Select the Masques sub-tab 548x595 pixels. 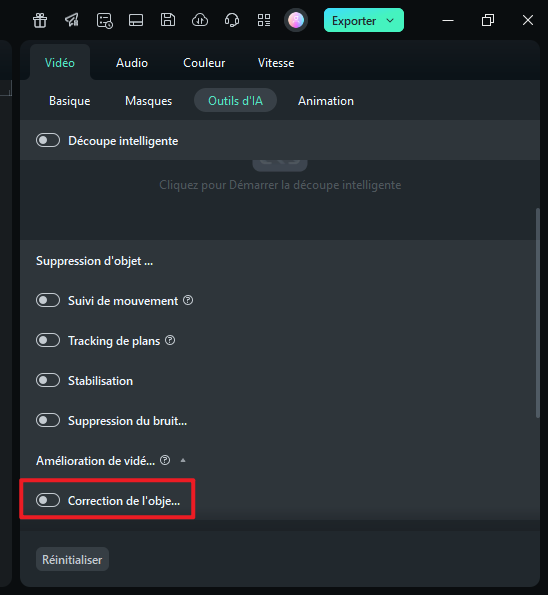148,101
